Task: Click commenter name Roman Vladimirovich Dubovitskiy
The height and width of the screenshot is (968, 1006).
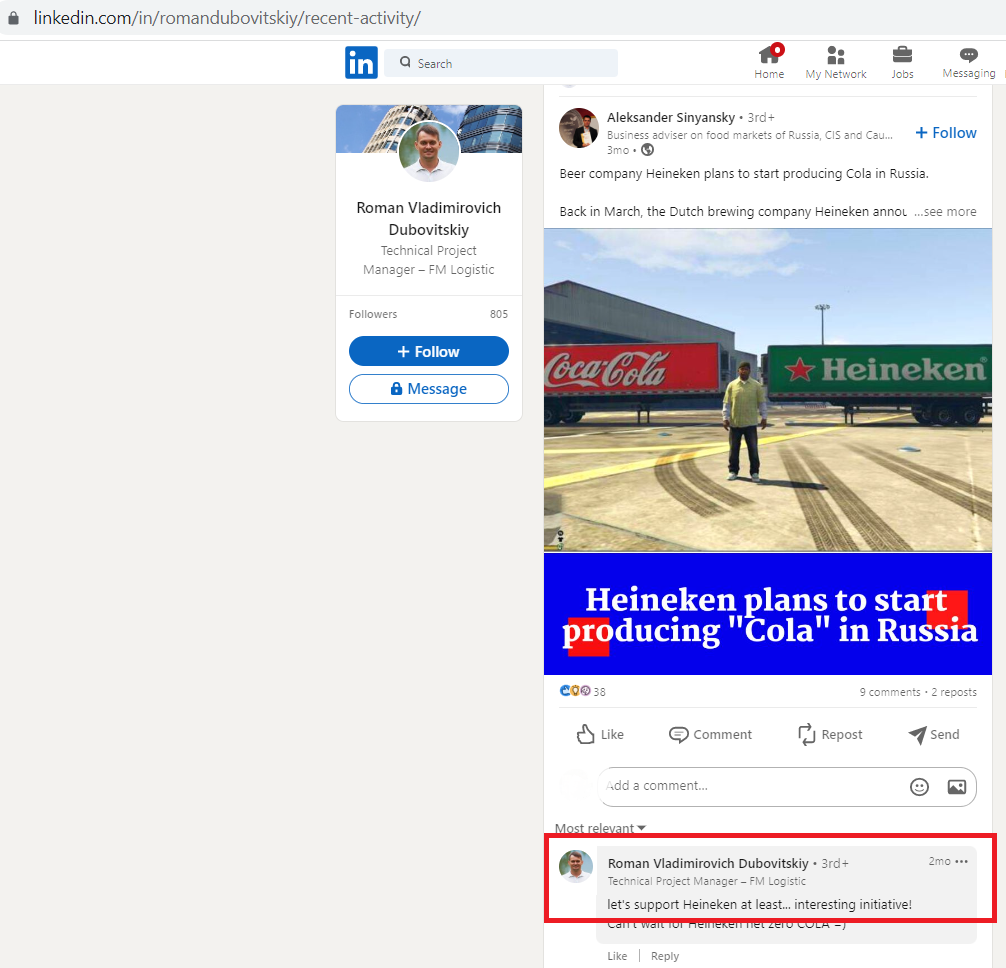Action: point(708,863)
